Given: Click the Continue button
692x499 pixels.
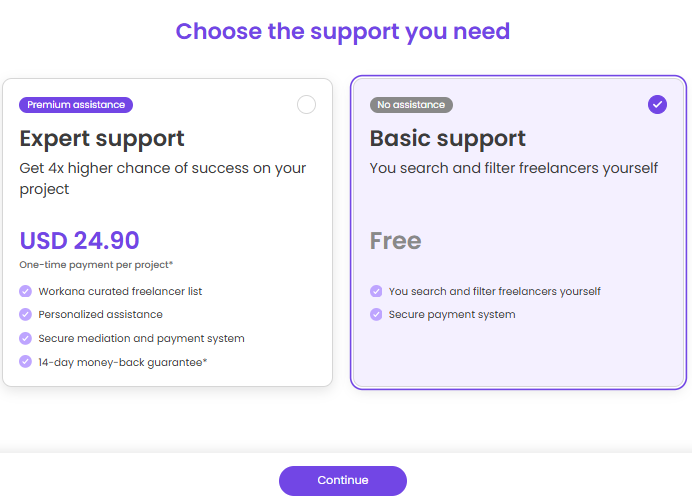Looking at the screenshot, I should tap(342, 480).
